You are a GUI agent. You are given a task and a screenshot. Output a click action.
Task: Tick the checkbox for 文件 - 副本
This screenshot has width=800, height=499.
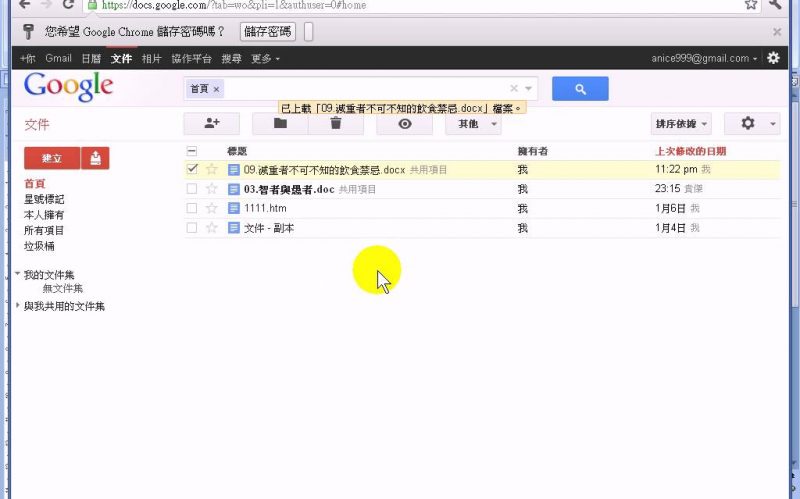point(192,228)
